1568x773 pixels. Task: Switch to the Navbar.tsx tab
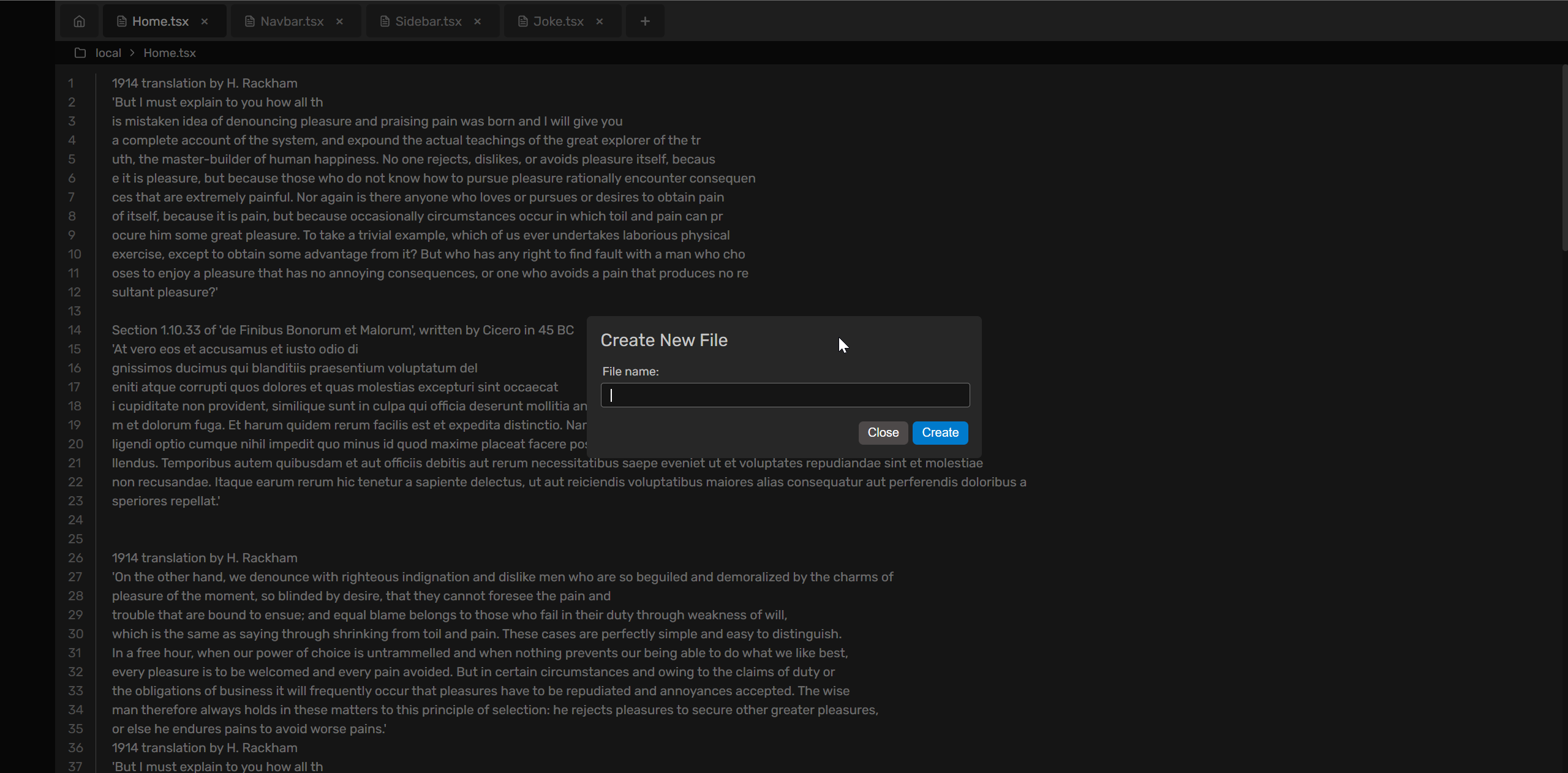click(x=292, y=21)
